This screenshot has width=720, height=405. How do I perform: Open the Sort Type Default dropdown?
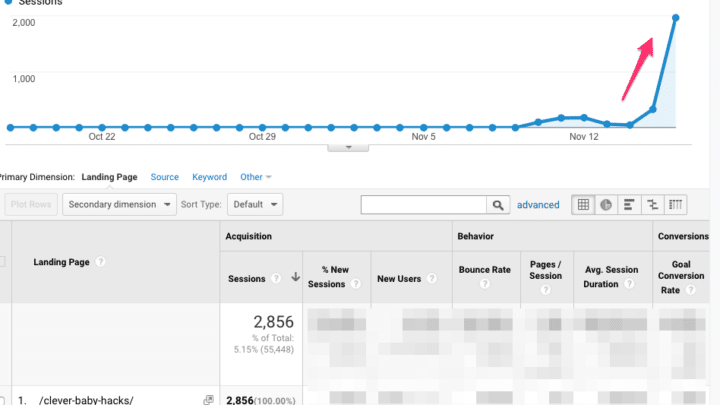tap(255, 204)
